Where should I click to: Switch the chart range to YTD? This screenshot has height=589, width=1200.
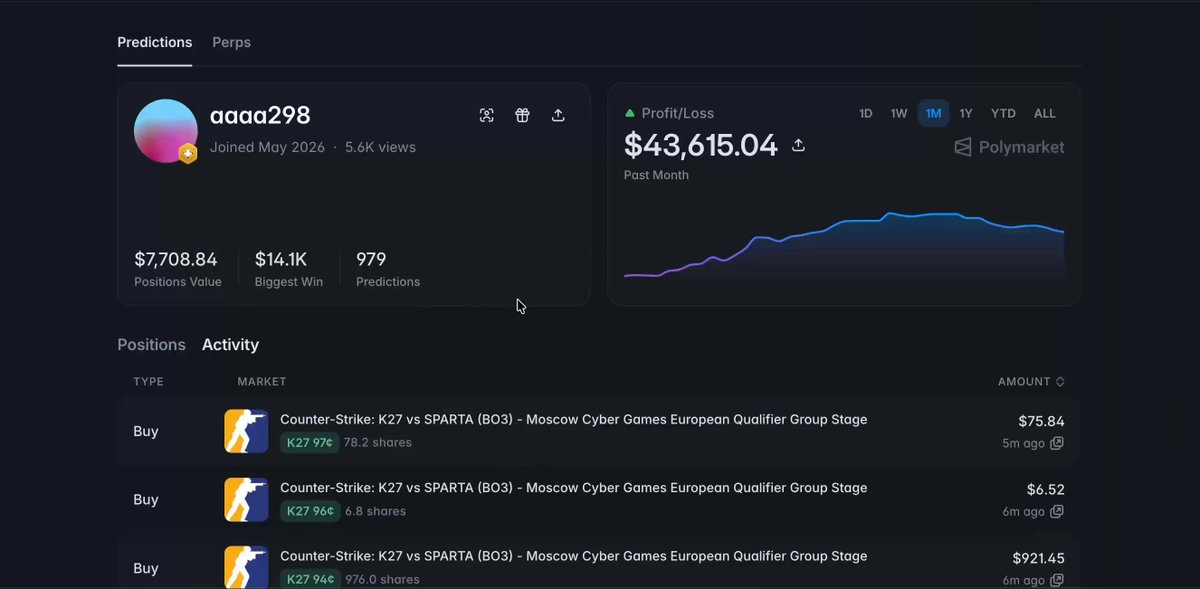click(1003, 114)
